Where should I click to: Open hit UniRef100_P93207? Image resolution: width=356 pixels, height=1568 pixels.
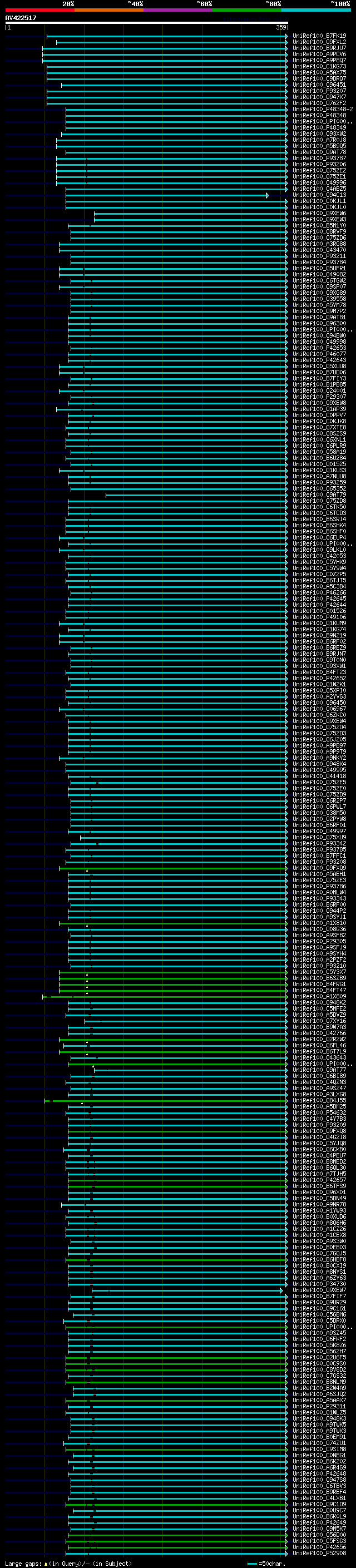[x=319, y=91]
